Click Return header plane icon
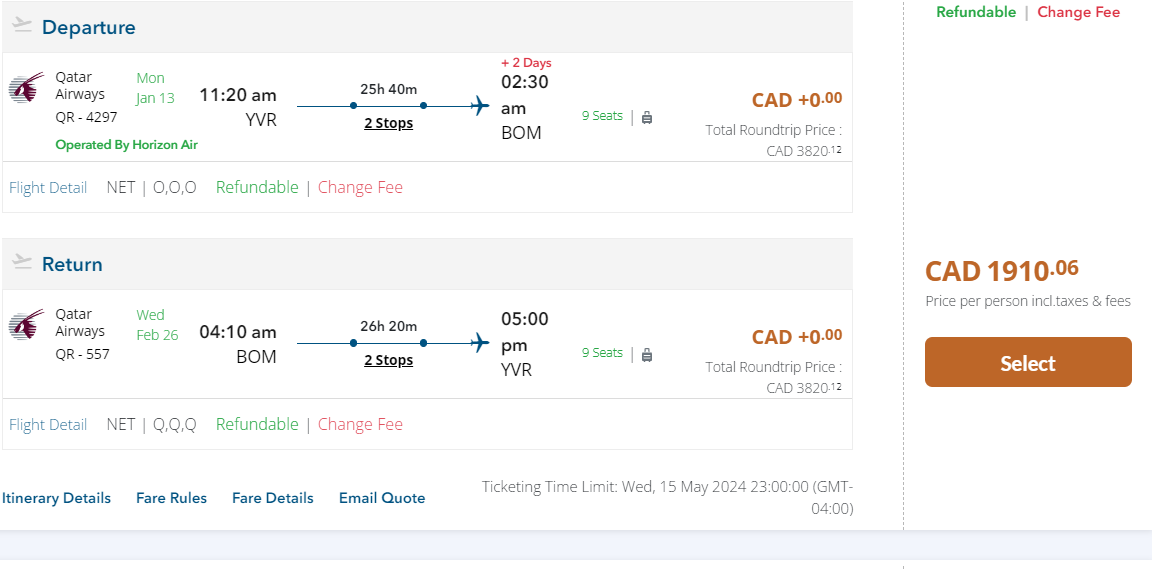Screen dimensions: 1152x571 pos(22,262)
